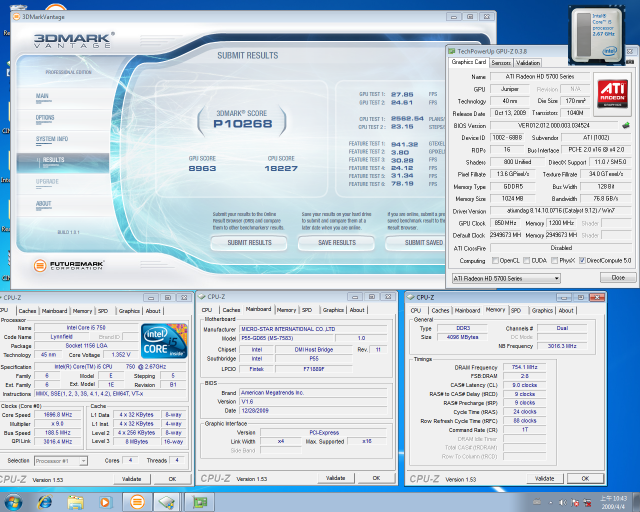The height and width of the screenshot is (512, 640).
Task: Click the mainboard model field P55-GD65 (MS-7583)
Action: (x=287, y=338)
